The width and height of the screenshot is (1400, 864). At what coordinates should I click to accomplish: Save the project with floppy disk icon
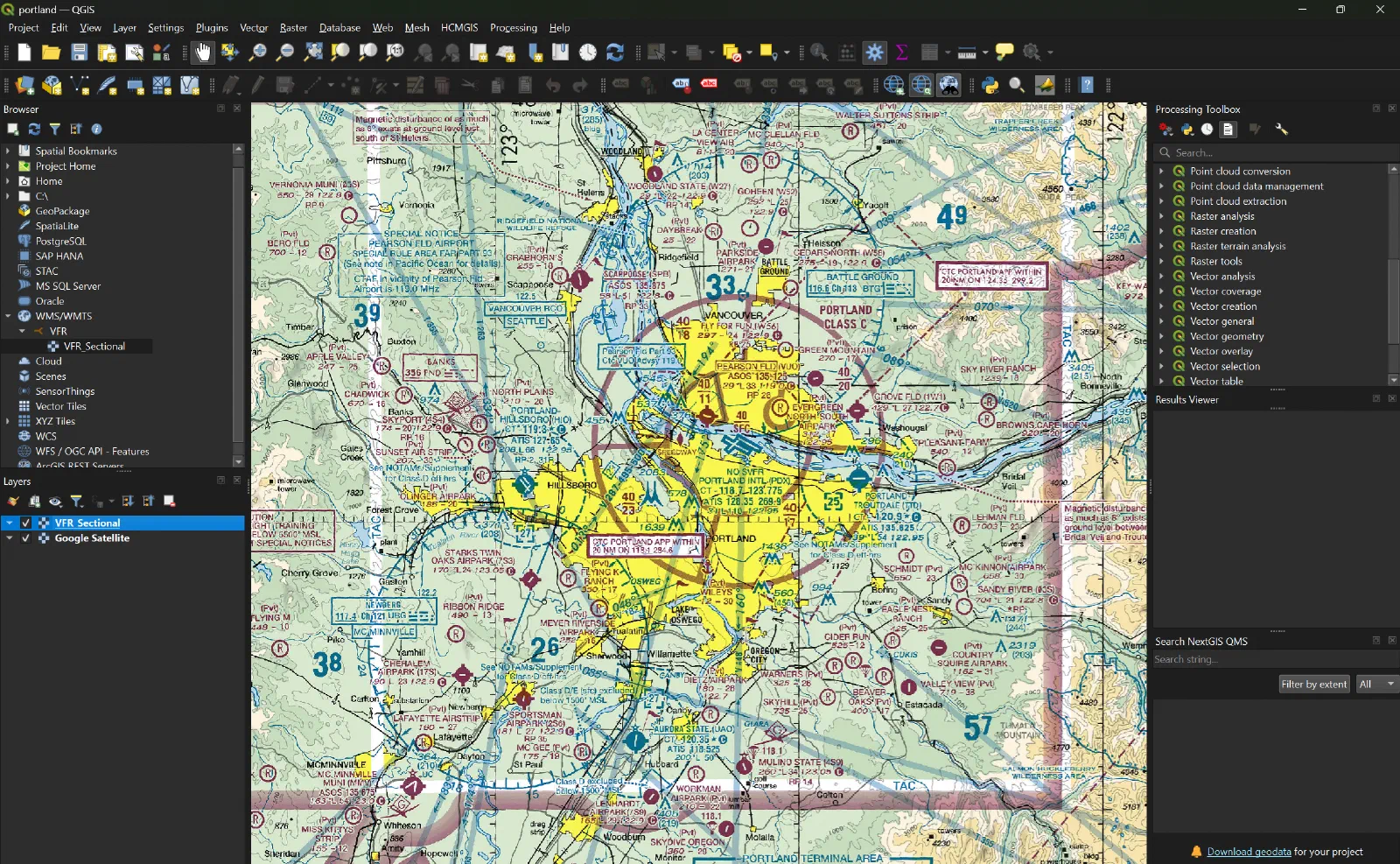click(x=79, y=53)
